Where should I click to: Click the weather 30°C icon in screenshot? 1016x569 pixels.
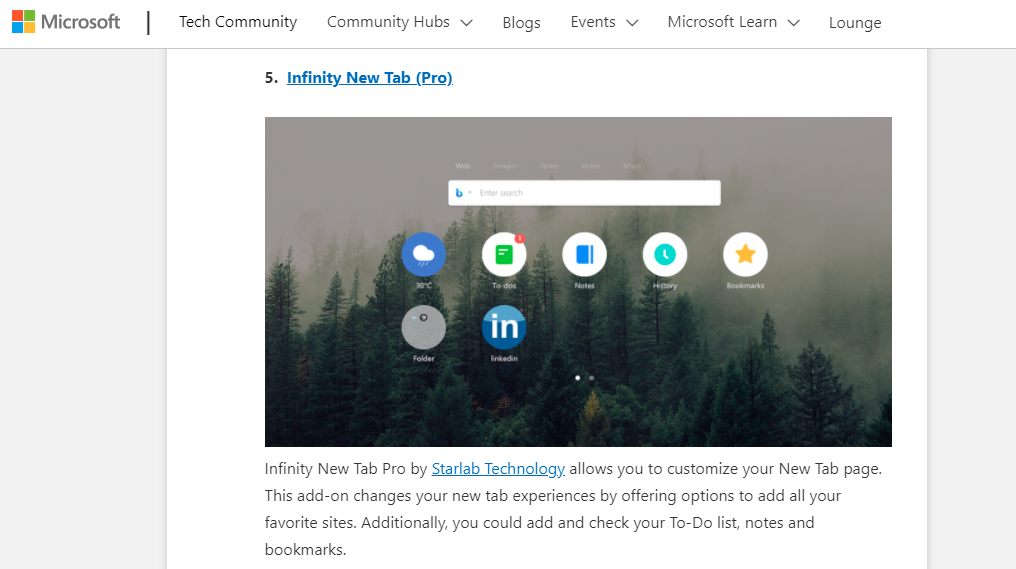424,254
